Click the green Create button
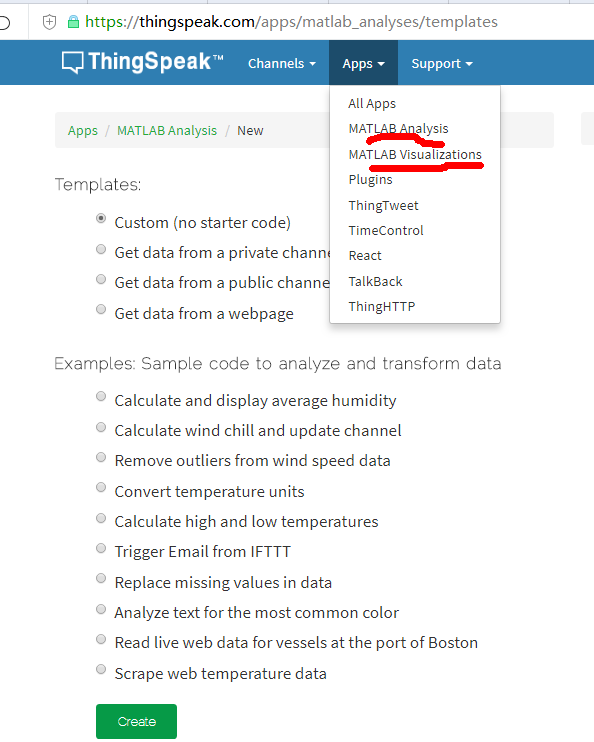Image resolution: width=594 pixels, height=742 pixels. click(136, 721)
